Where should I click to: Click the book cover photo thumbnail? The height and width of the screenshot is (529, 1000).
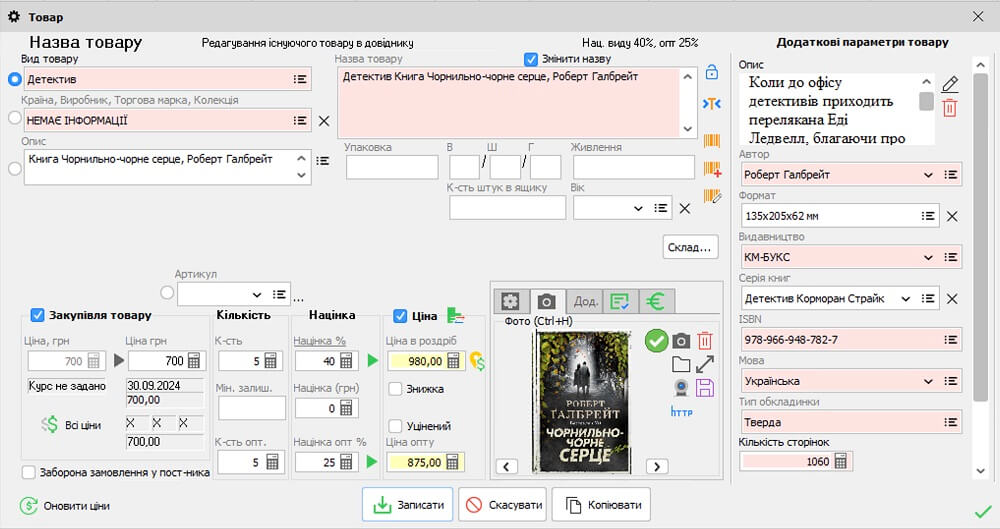(584, 402)
